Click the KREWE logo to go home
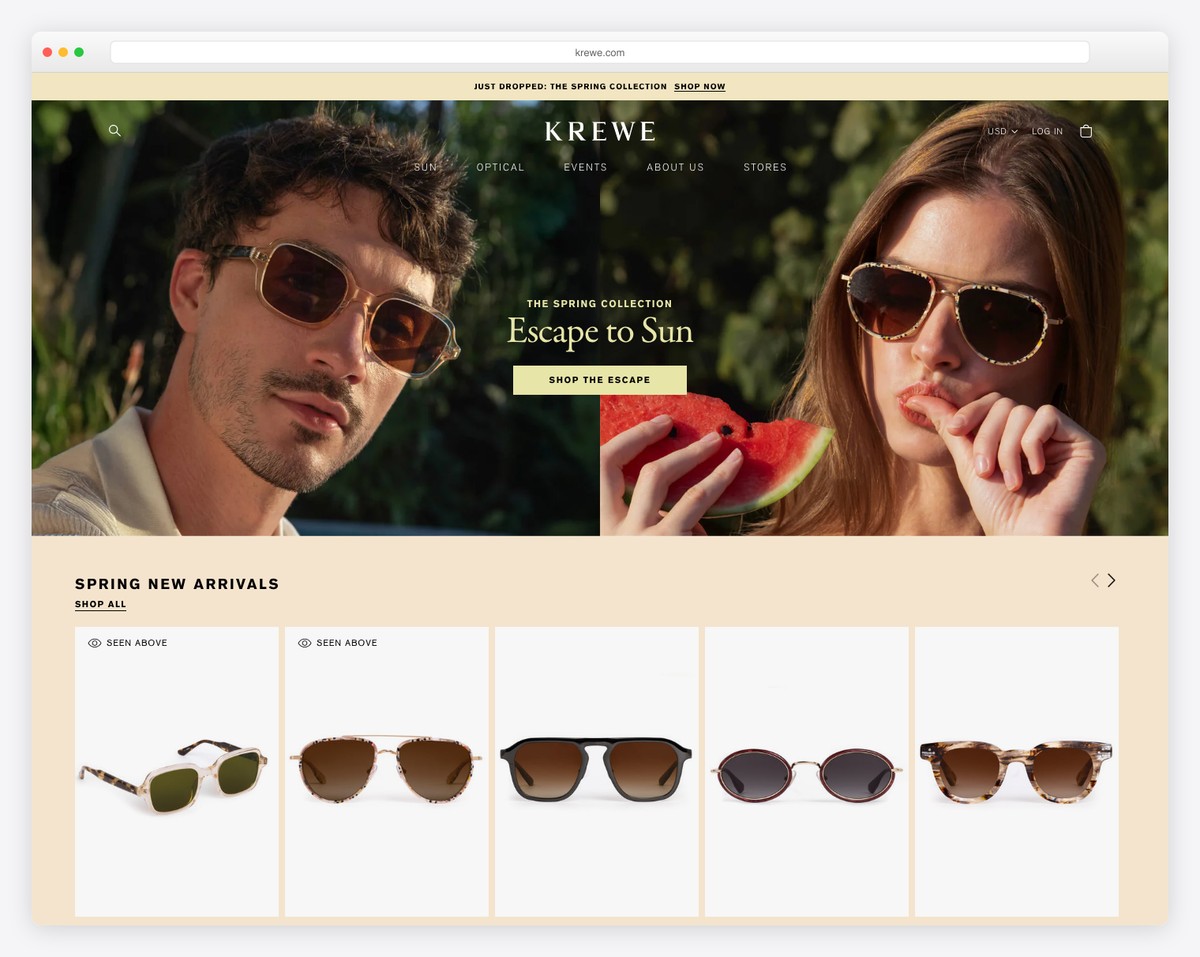This screenshot has width=1200, height=957. point(599,131)
